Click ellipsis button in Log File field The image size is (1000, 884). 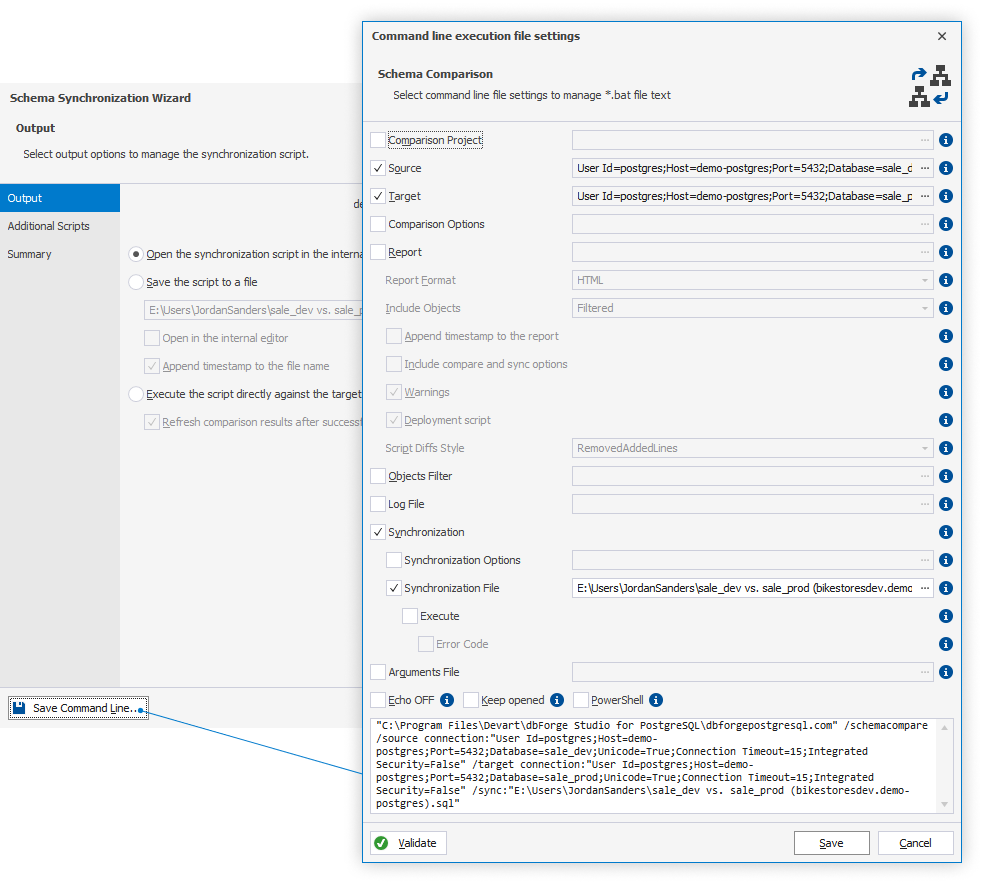925,504
